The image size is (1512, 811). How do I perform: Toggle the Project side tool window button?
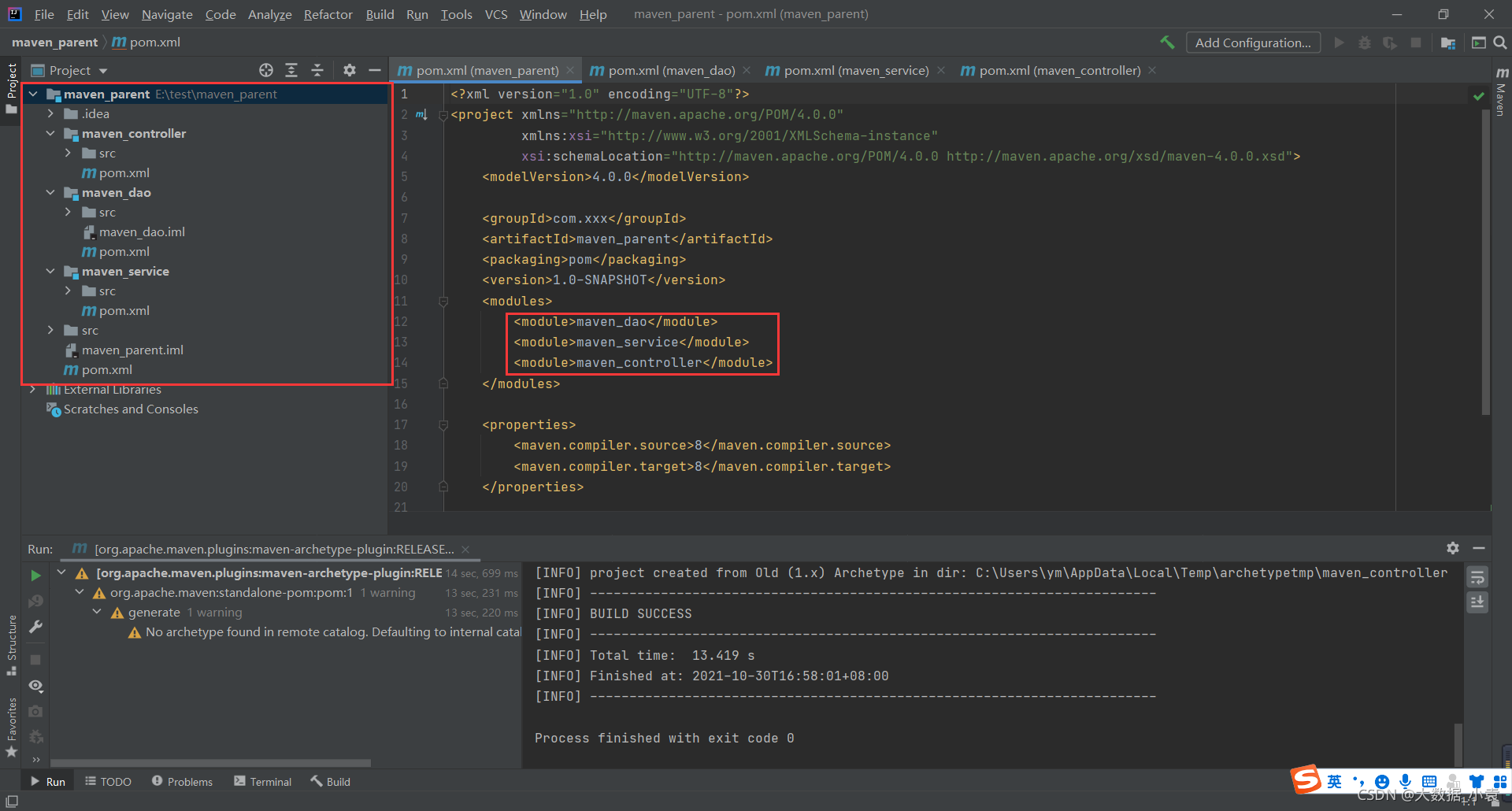pos(12,88)
